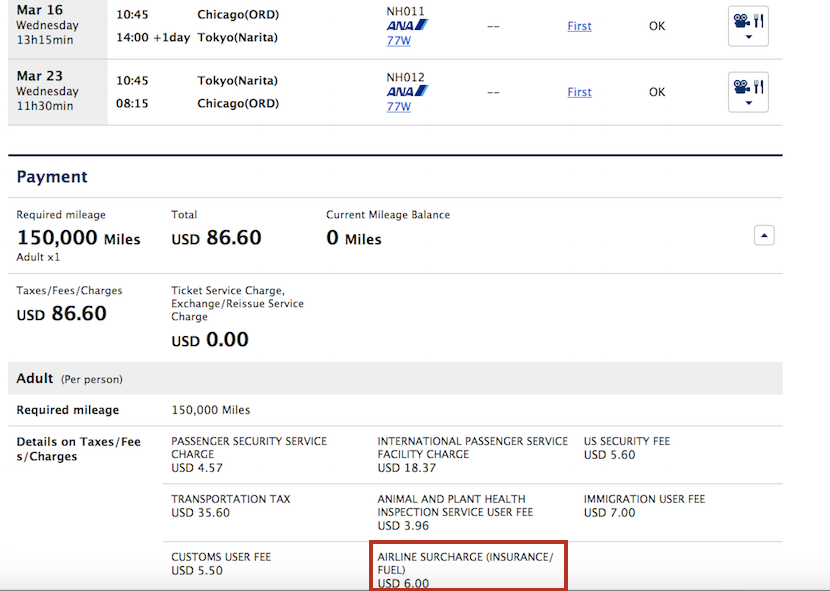
Task: Click the movie camera icon for flight NH011
Action: tap(741, 19)
